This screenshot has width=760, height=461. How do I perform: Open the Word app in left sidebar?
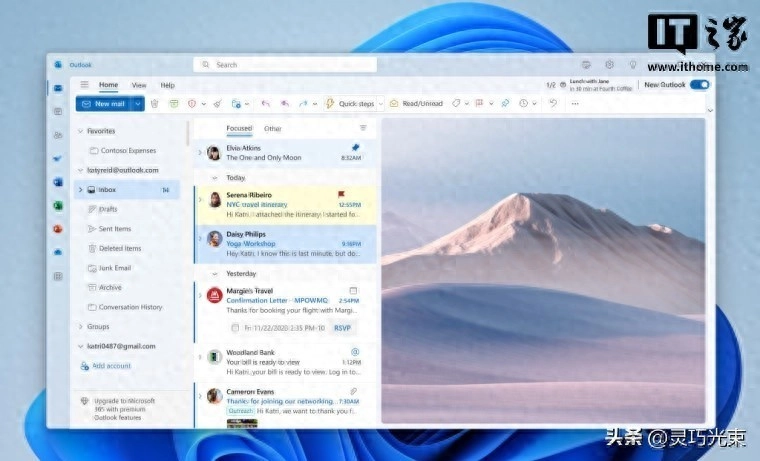point(58,181)
